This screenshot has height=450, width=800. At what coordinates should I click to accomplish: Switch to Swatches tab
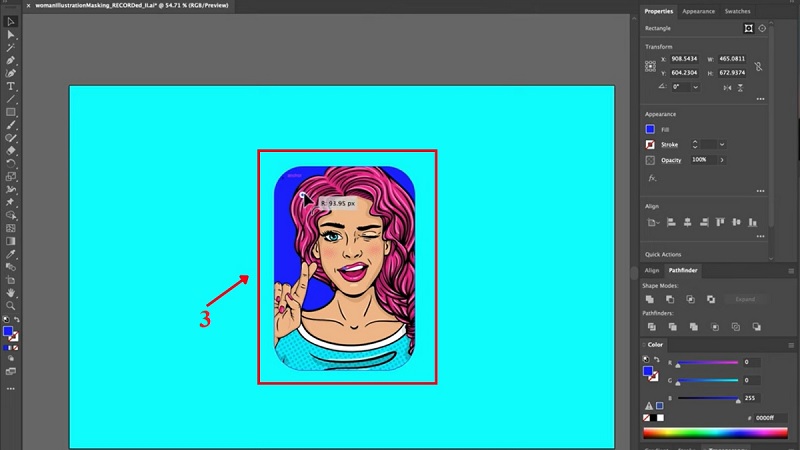coord(737,11)
